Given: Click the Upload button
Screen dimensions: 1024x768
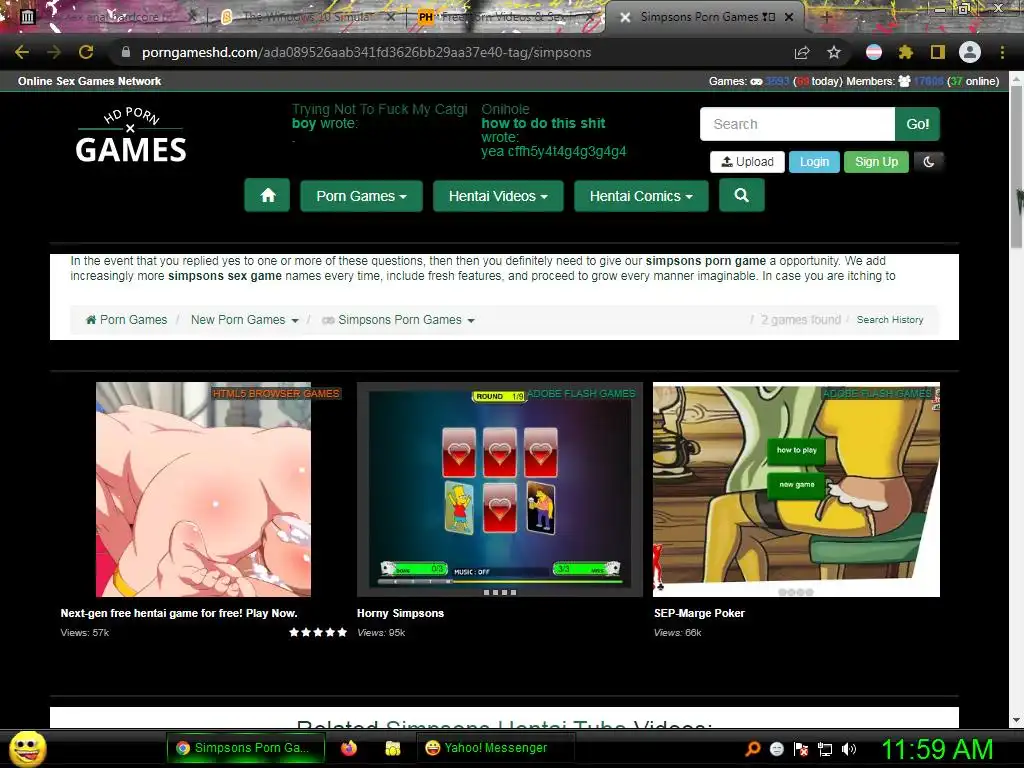Looking at the screenshot, I should (747, 161).
